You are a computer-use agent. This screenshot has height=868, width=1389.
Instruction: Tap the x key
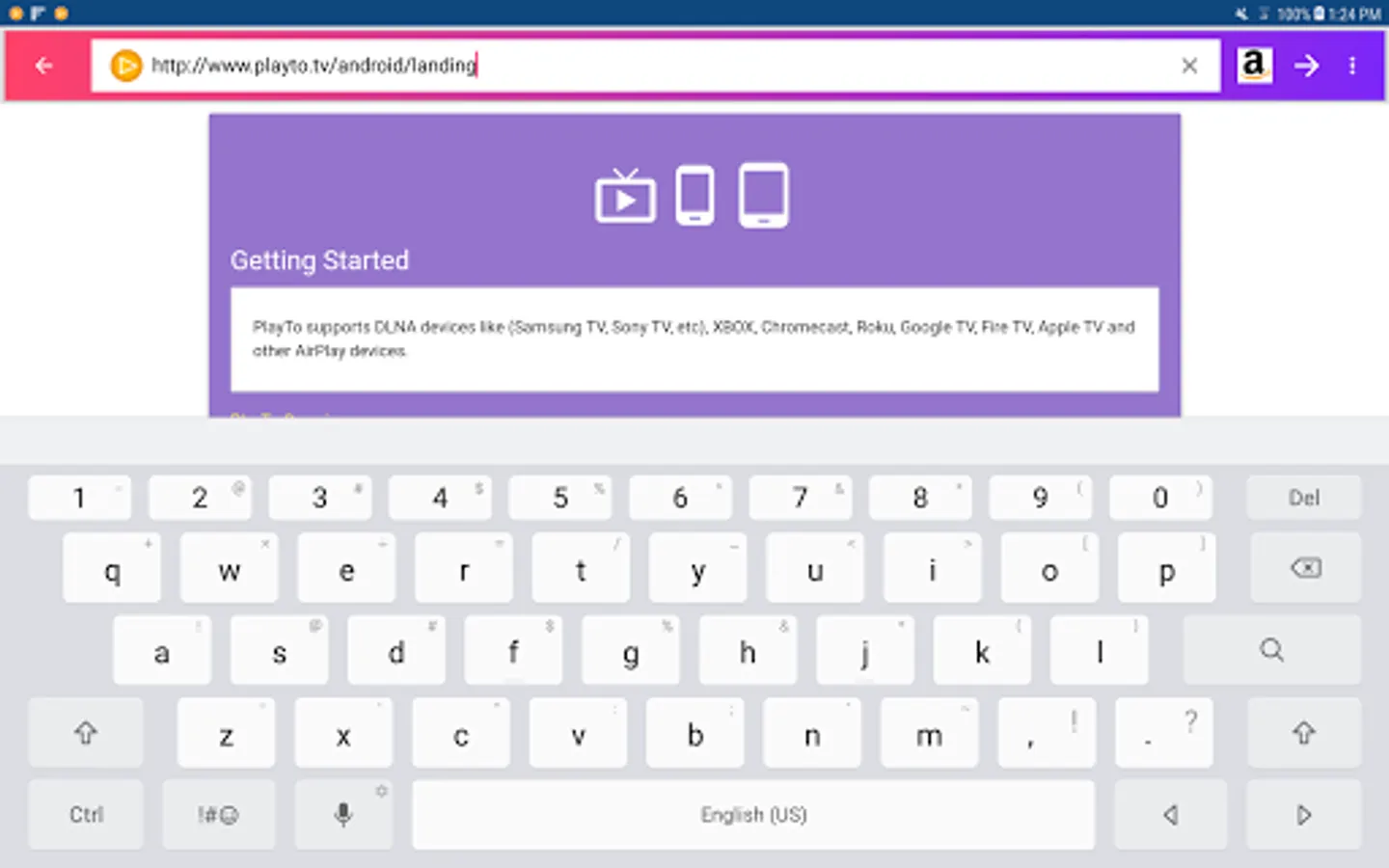(x=343, y=733)
